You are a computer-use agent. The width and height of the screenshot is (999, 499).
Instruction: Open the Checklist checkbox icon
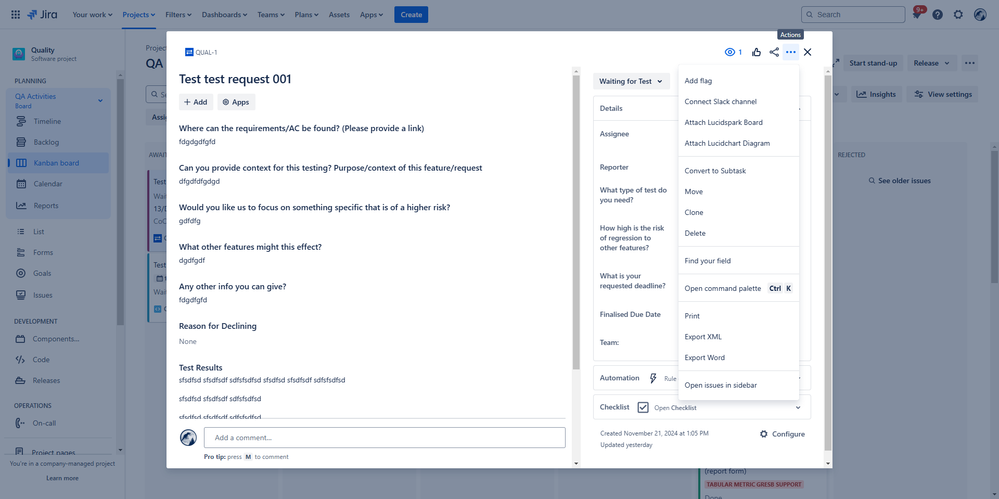pos(643,407)
